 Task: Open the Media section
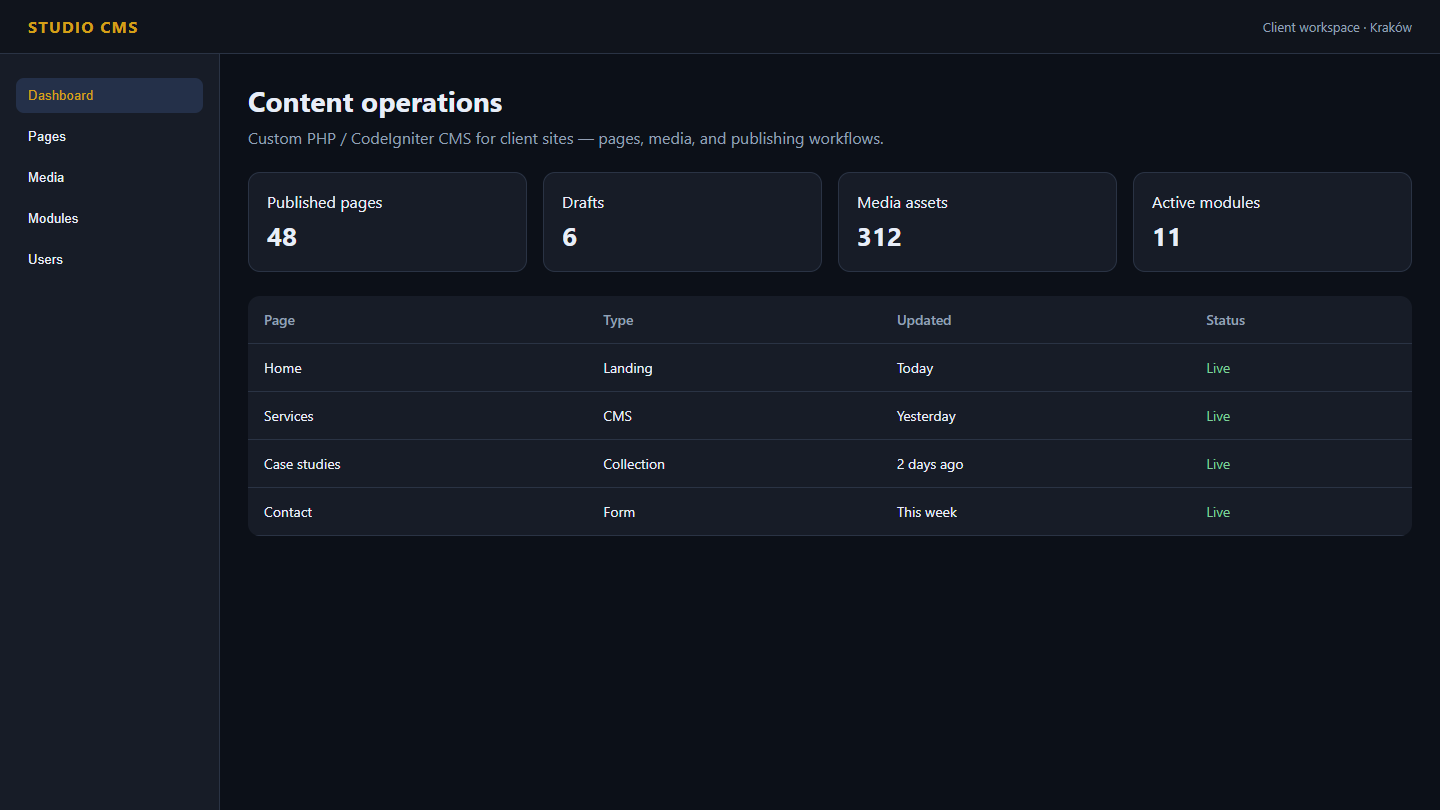pyautogui.click(x=109, y=178)
